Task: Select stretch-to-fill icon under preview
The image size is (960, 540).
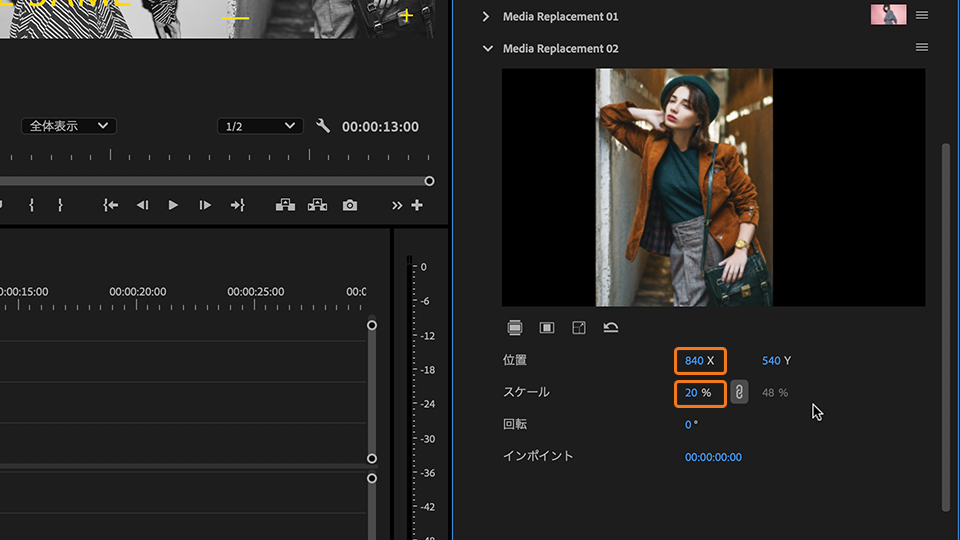Action: 579,328
